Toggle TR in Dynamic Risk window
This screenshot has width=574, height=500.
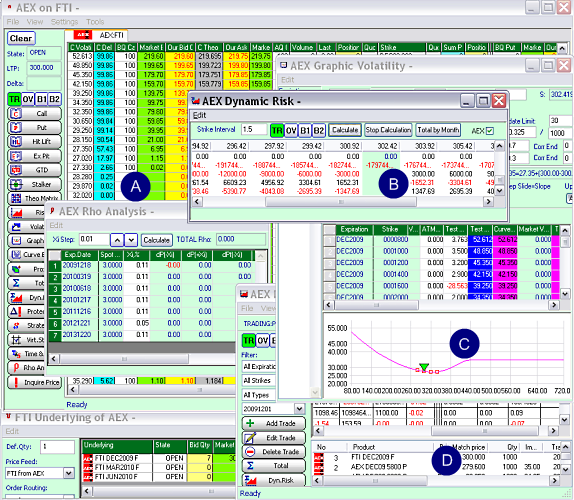[x=277, y=130]
